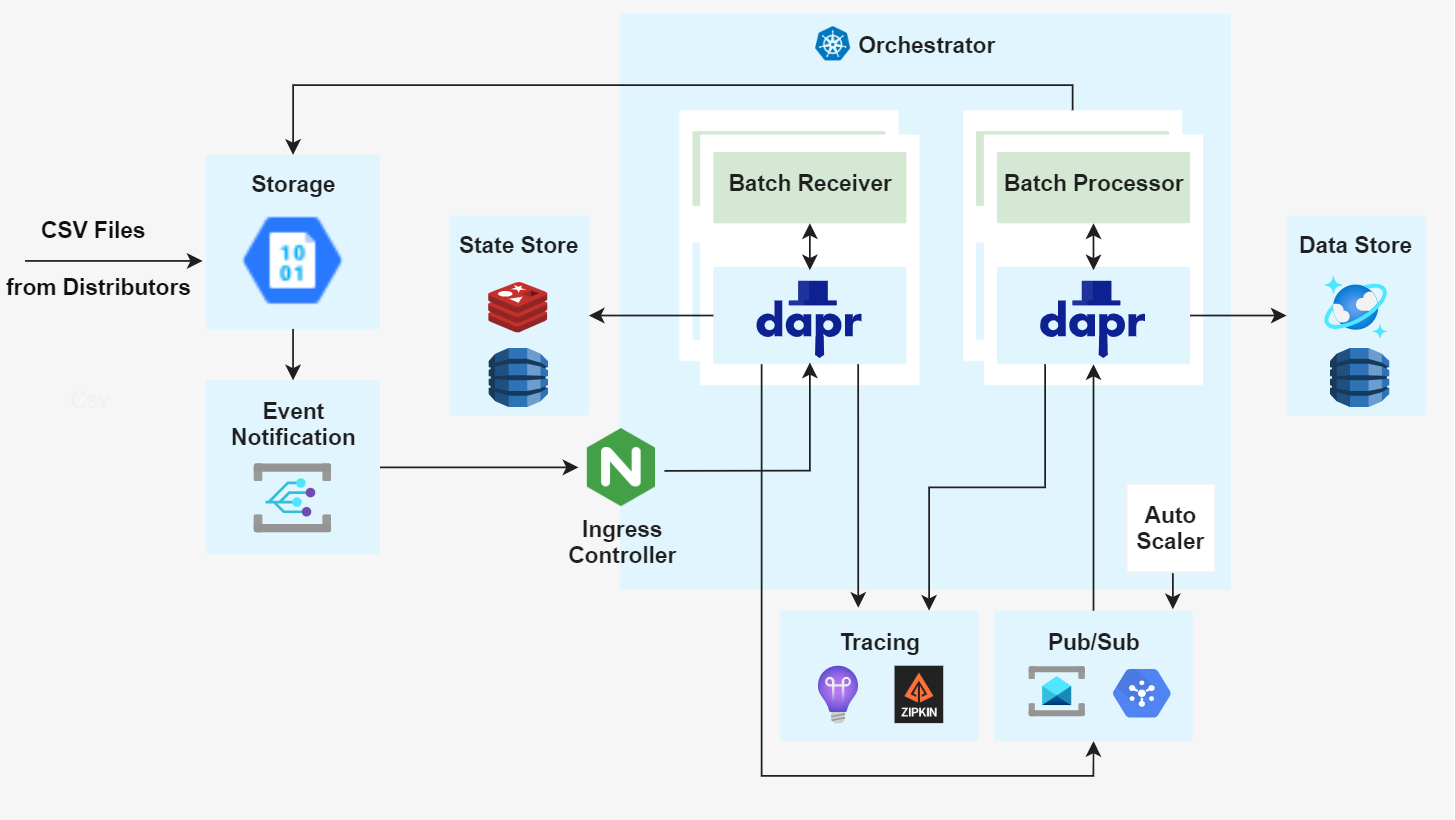The width and height of the screenshot is (1455, 820).
Task: Select the purple lightbulb icon in Tracing
Action: [x=838, y=694]
